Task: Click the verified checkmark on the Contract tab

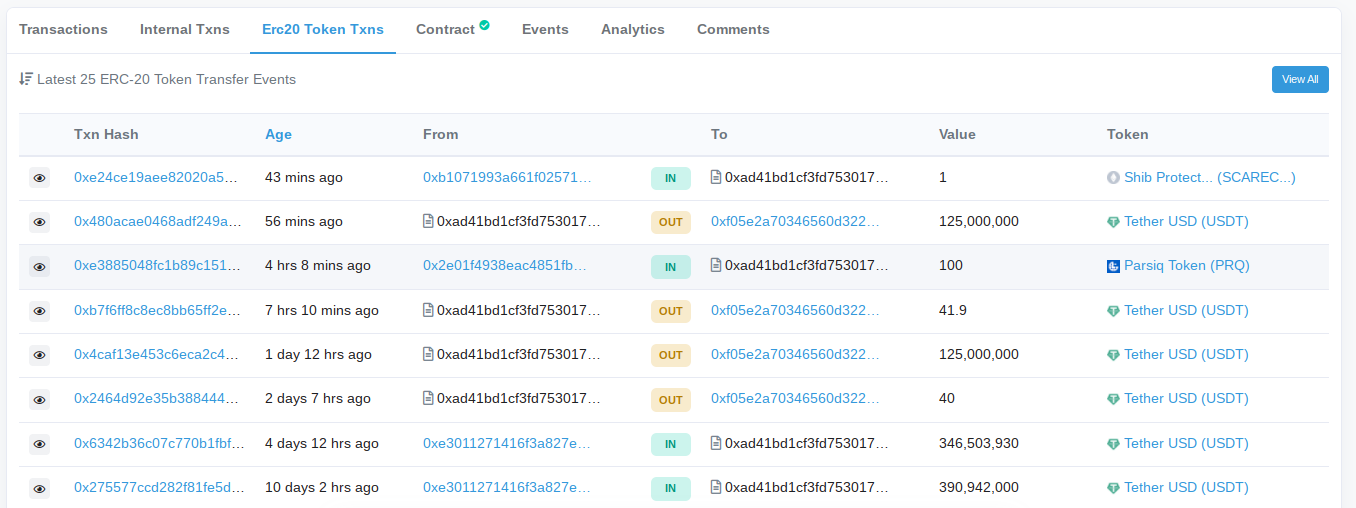Action: click(485, 26)
